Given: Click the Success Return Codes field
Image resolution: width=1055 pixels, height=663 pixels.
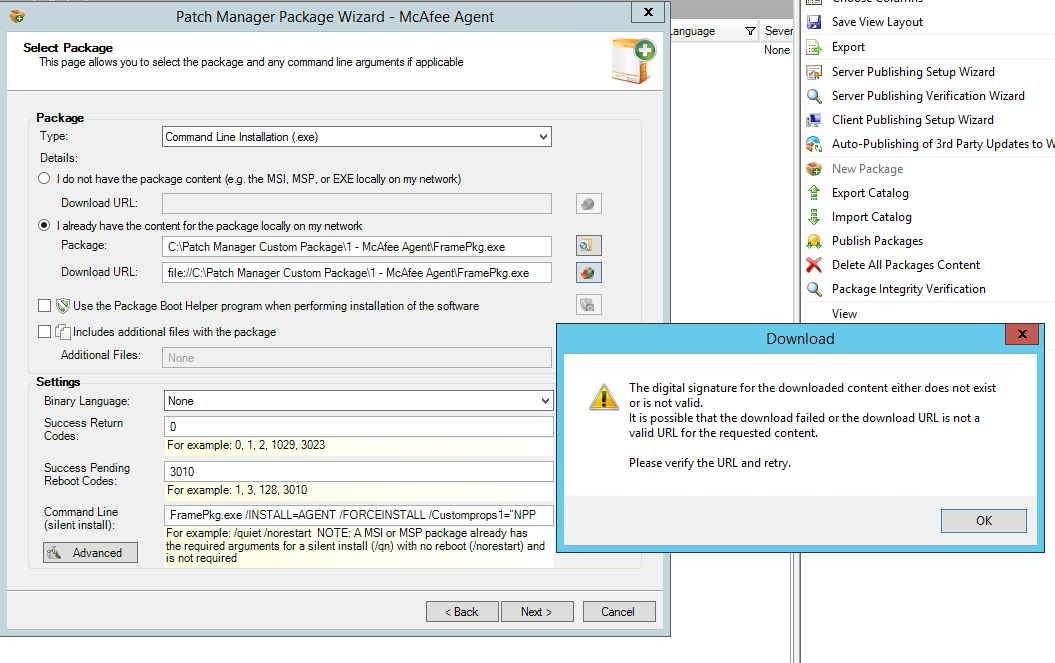Looking at the screenshot, I should (359, 426).
